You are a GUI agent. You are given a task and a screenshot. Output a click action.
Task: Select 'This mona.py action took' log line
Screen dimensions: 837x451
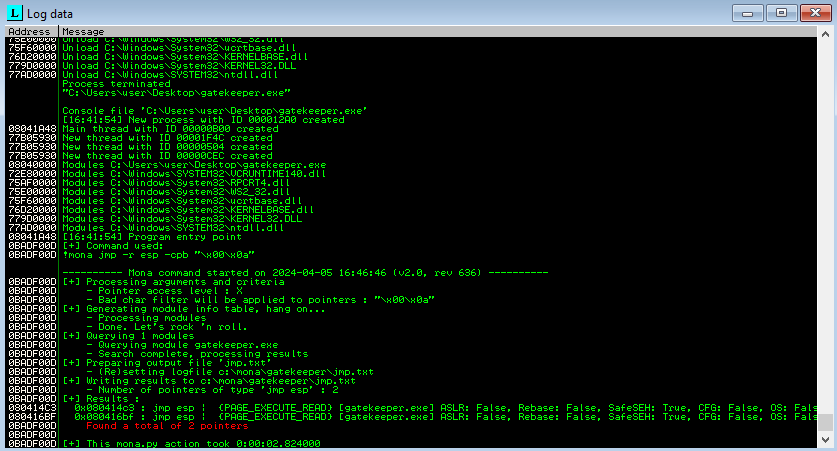[190, 443]
